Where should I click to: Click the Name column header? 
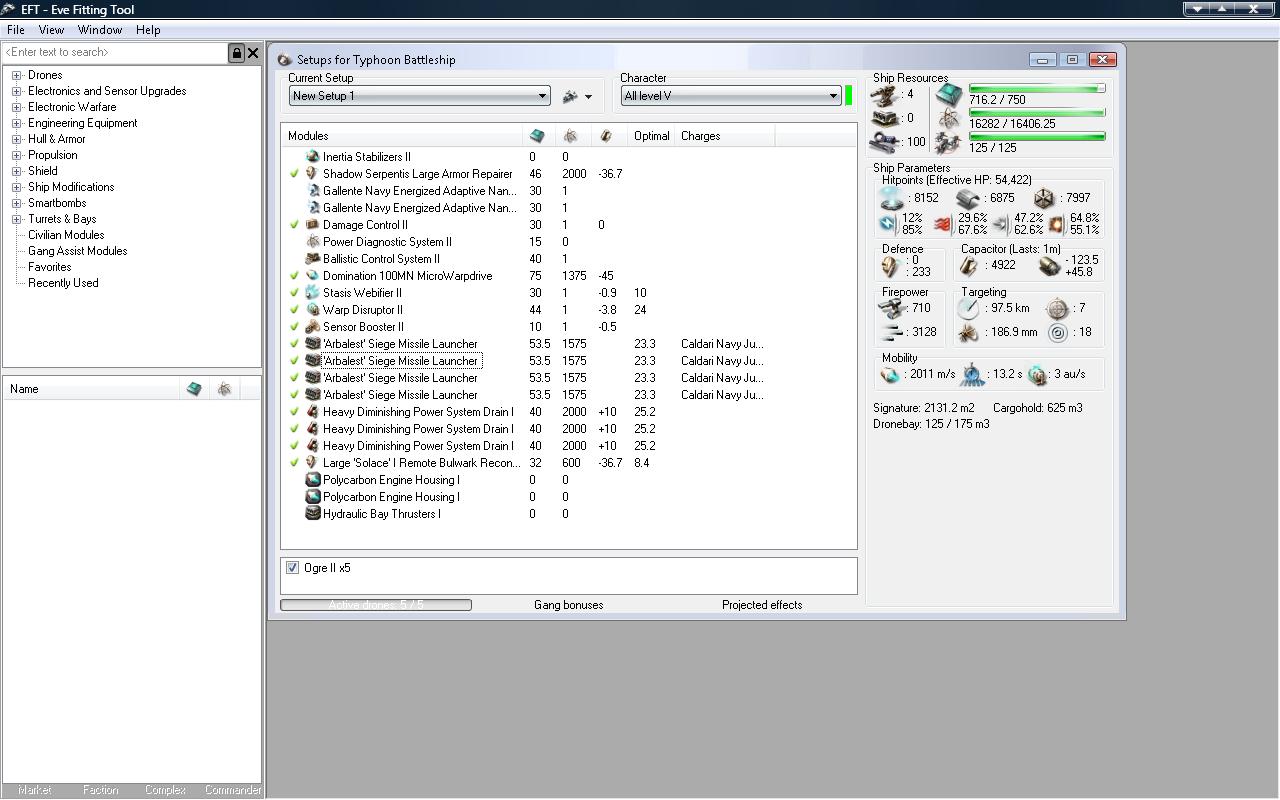pos(92,389)
